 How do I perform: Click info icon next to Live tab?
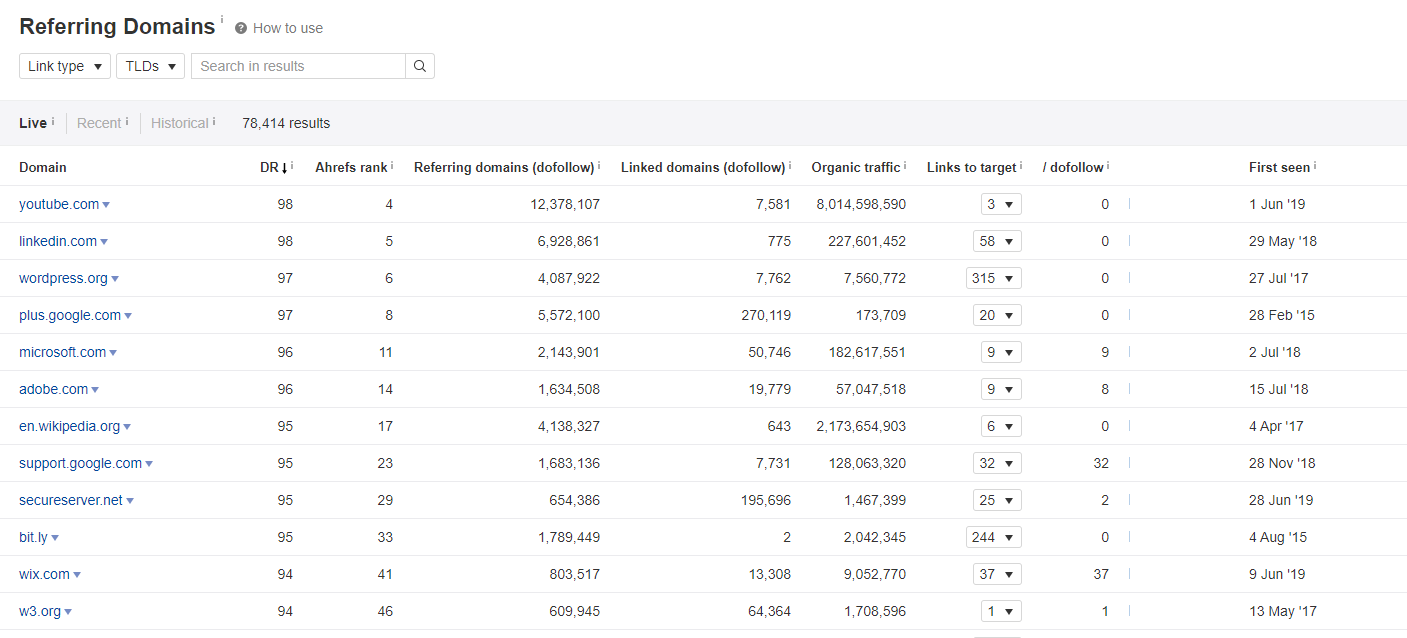coord(53,122)
